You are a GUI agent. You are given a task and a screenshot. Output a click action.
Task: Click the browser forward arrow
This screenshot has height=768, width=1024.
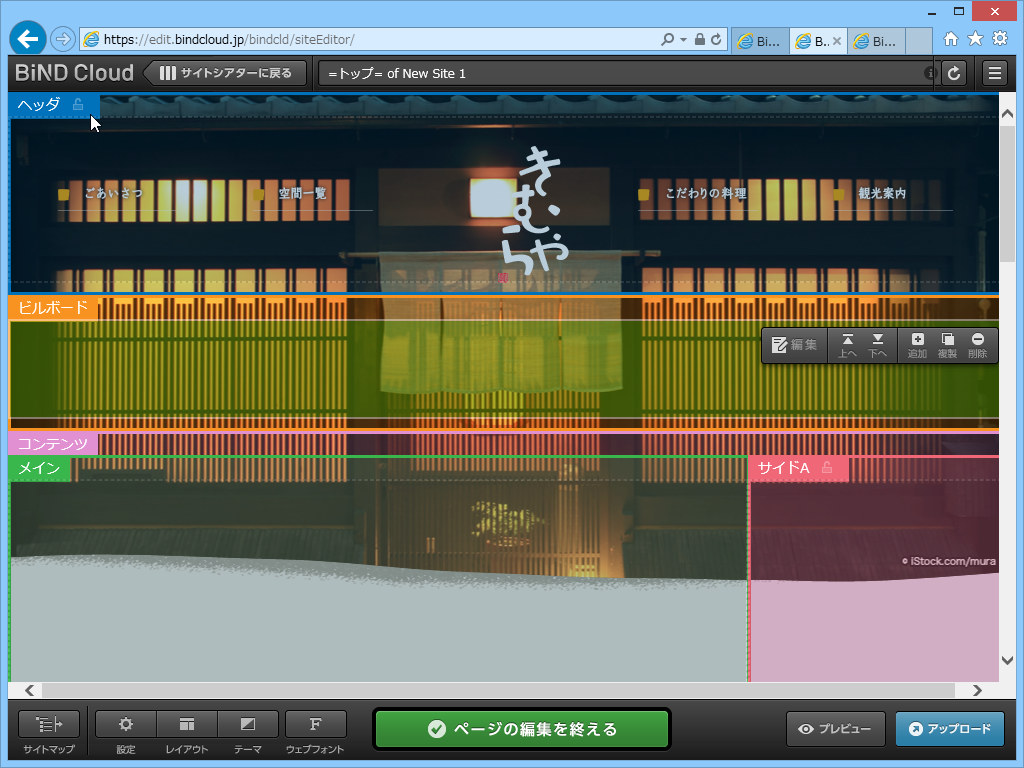coord(63,39)
